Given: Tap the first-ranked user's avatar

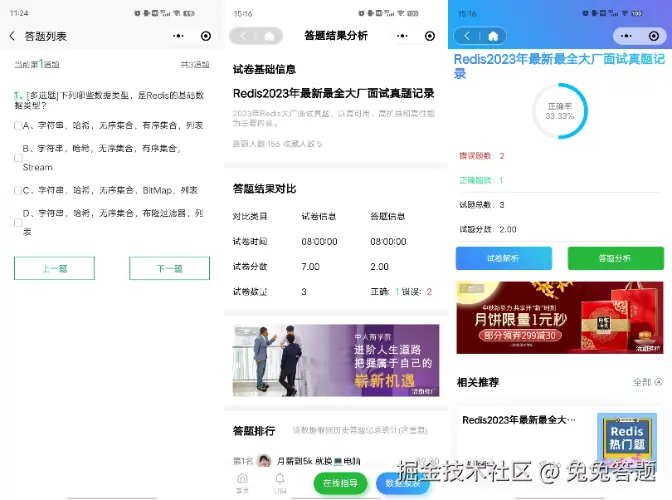Looking at the screenshot, I should click(x=264, y=461).
